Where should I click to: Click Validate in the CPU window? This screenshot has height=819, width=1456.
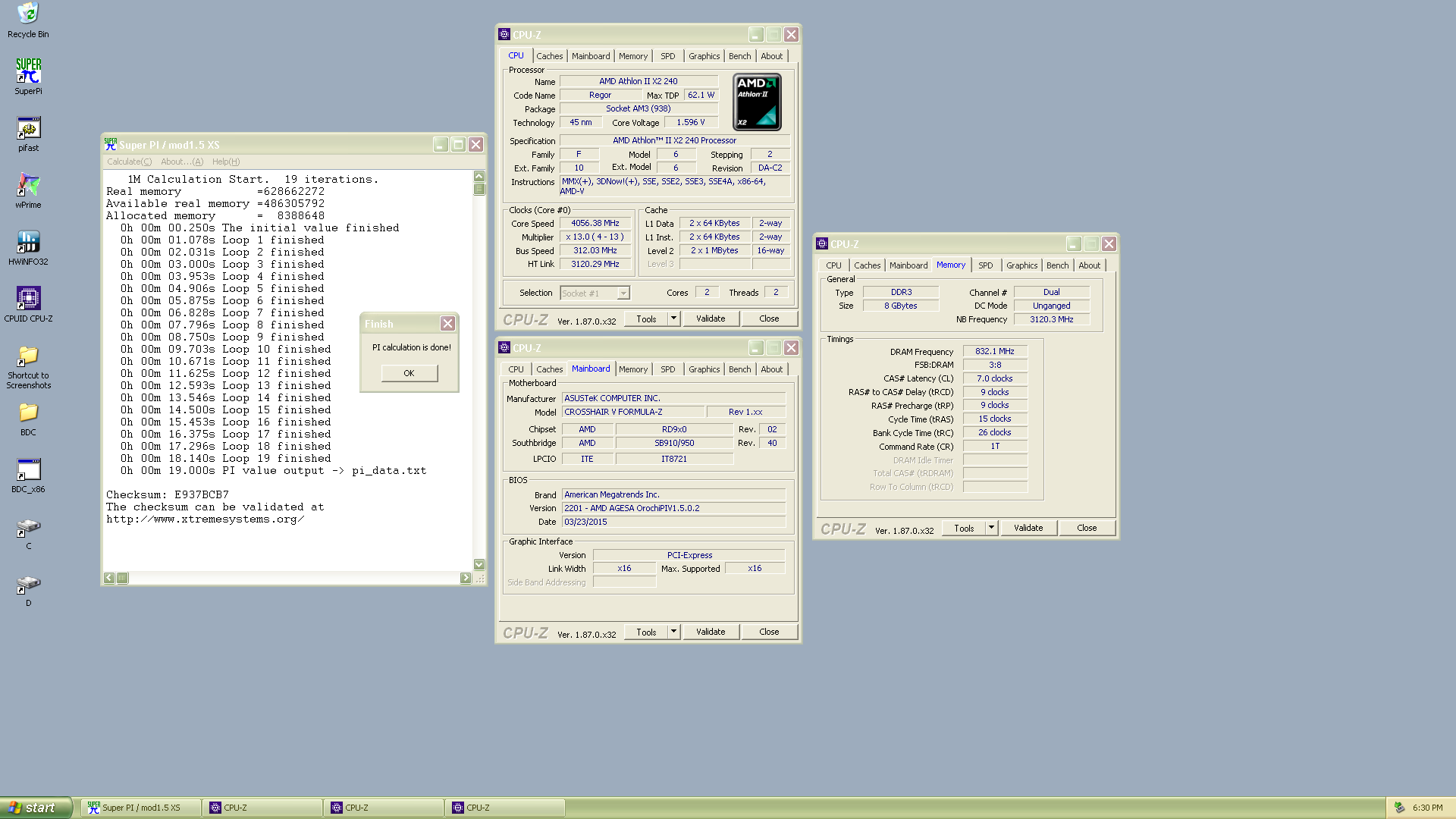pyautogui.click(x=711, y=318)
